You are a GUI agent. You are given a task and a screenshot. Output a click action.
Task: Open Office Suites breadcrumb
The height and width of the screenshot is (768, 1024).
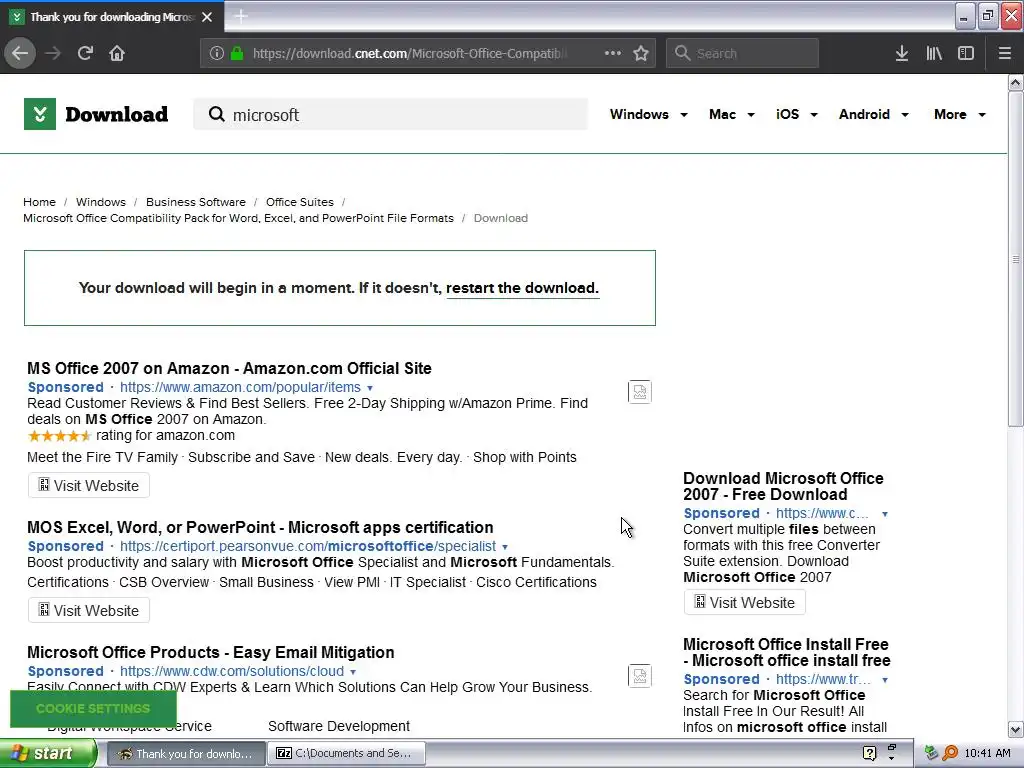coord(300,202)
